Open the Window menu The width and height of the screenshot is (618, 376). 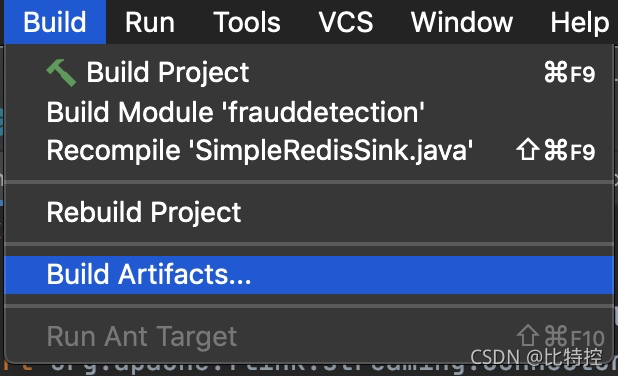[462, 22]
